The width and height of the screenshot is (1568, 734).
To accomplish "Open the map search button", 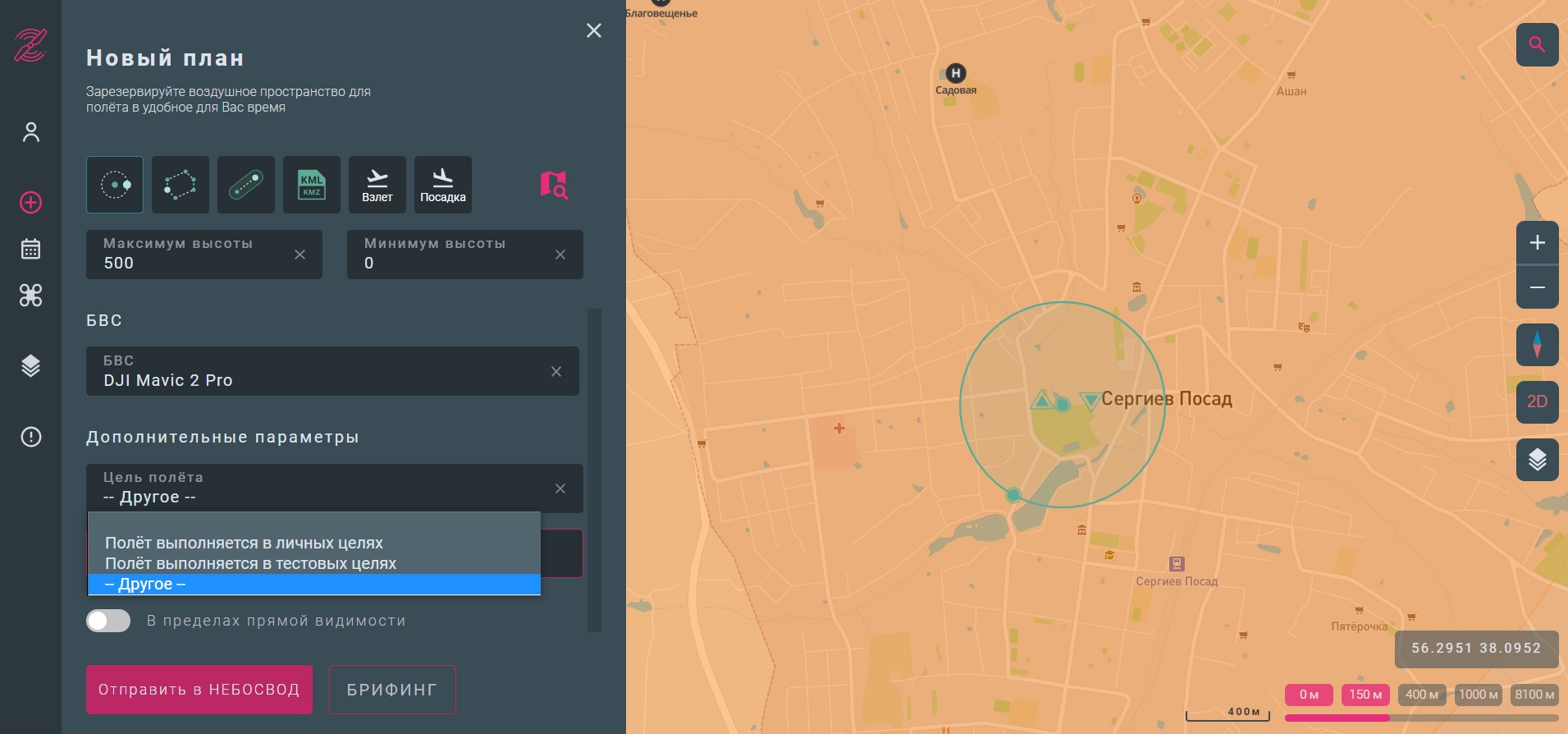I will click(1538, 44).
